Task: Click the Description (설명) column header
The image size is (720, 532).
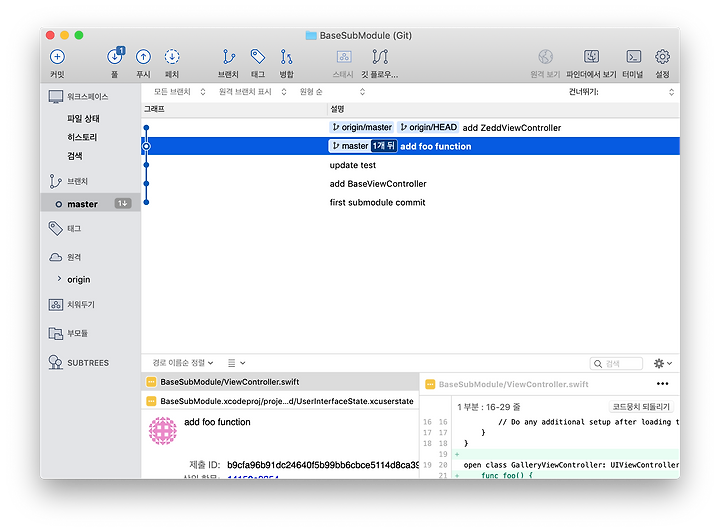Action: [503, 109]
